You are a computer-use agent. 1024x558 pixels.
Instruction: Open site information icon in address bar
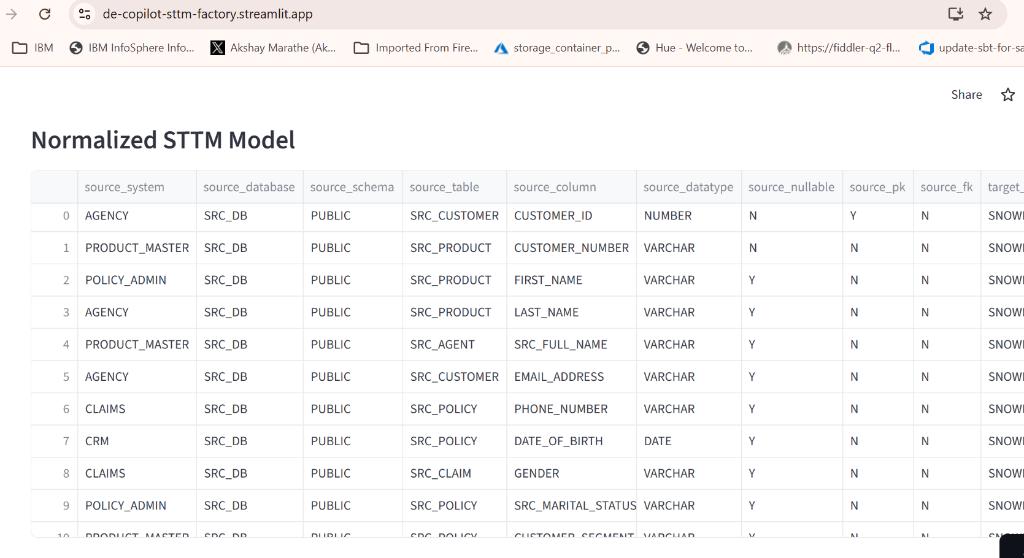[x=84, y=14]
